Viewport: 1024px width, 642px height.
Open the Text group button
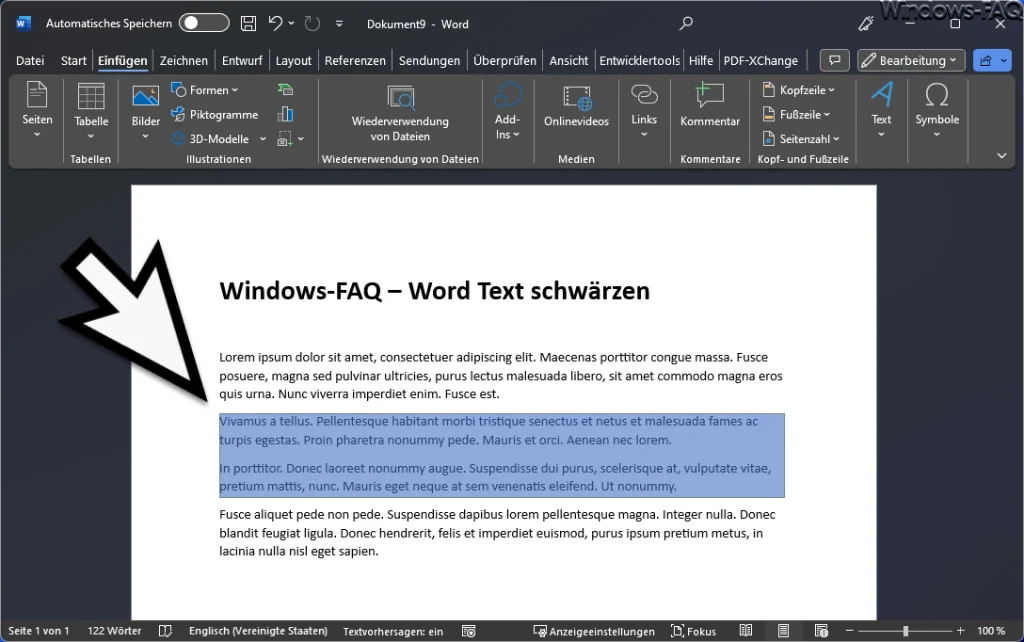click(881, 111)
